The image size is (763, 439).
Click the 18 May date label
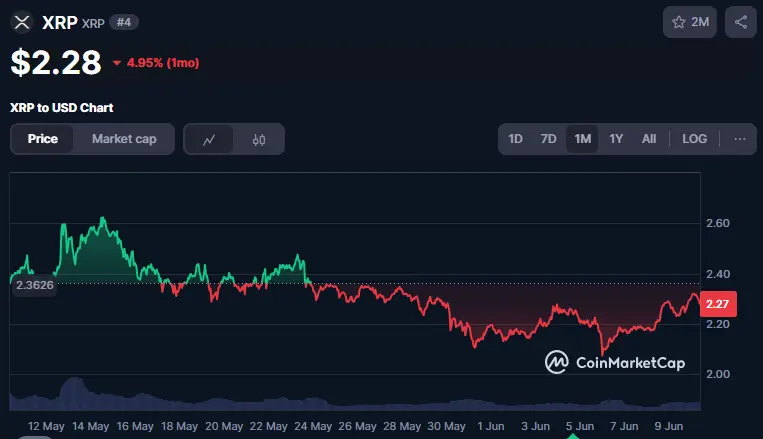(x=180, y=426)
